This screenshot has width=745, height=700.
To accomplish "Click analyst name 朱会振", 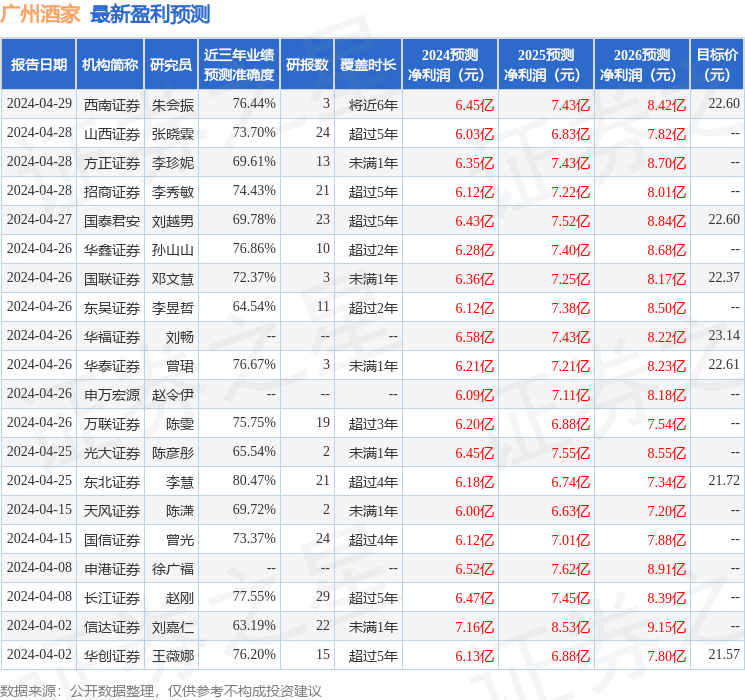I will point(173,105).
